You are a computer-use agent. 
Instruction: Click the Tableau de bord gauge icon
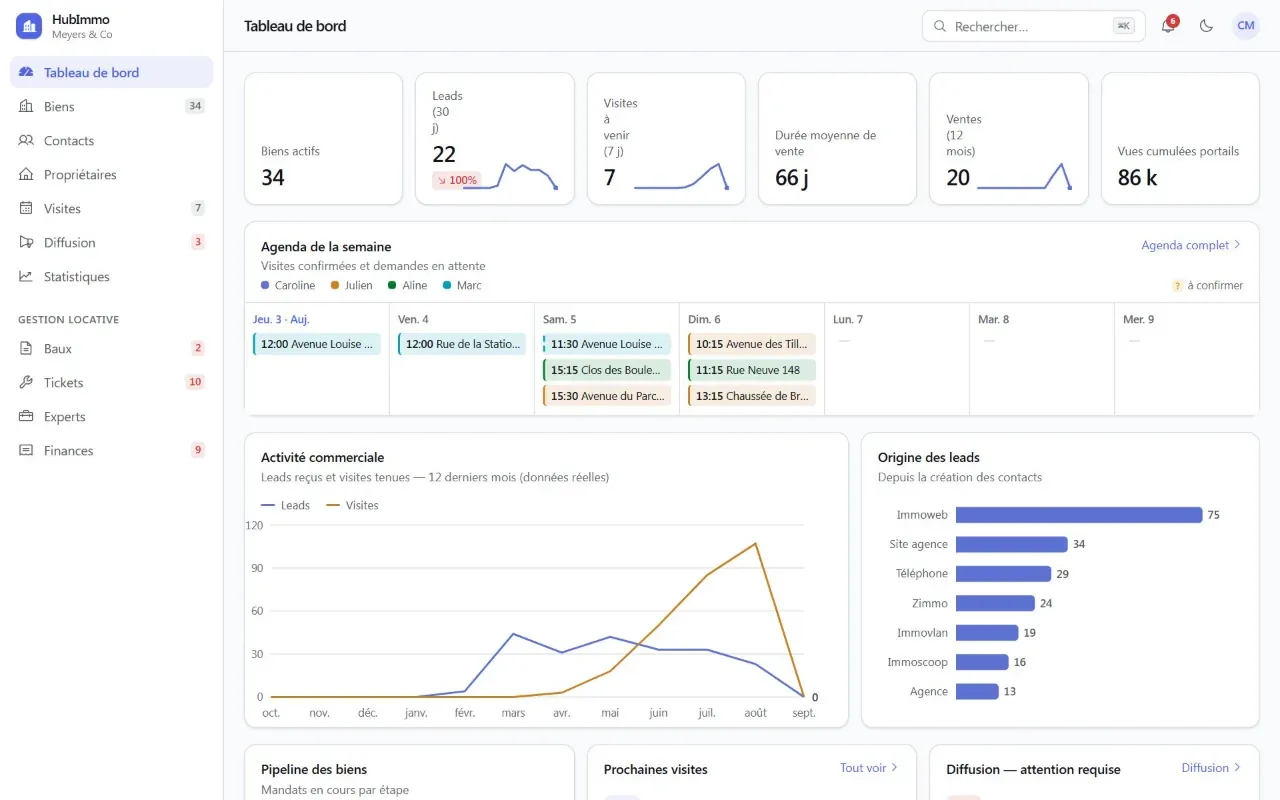[x=26, y=72]
